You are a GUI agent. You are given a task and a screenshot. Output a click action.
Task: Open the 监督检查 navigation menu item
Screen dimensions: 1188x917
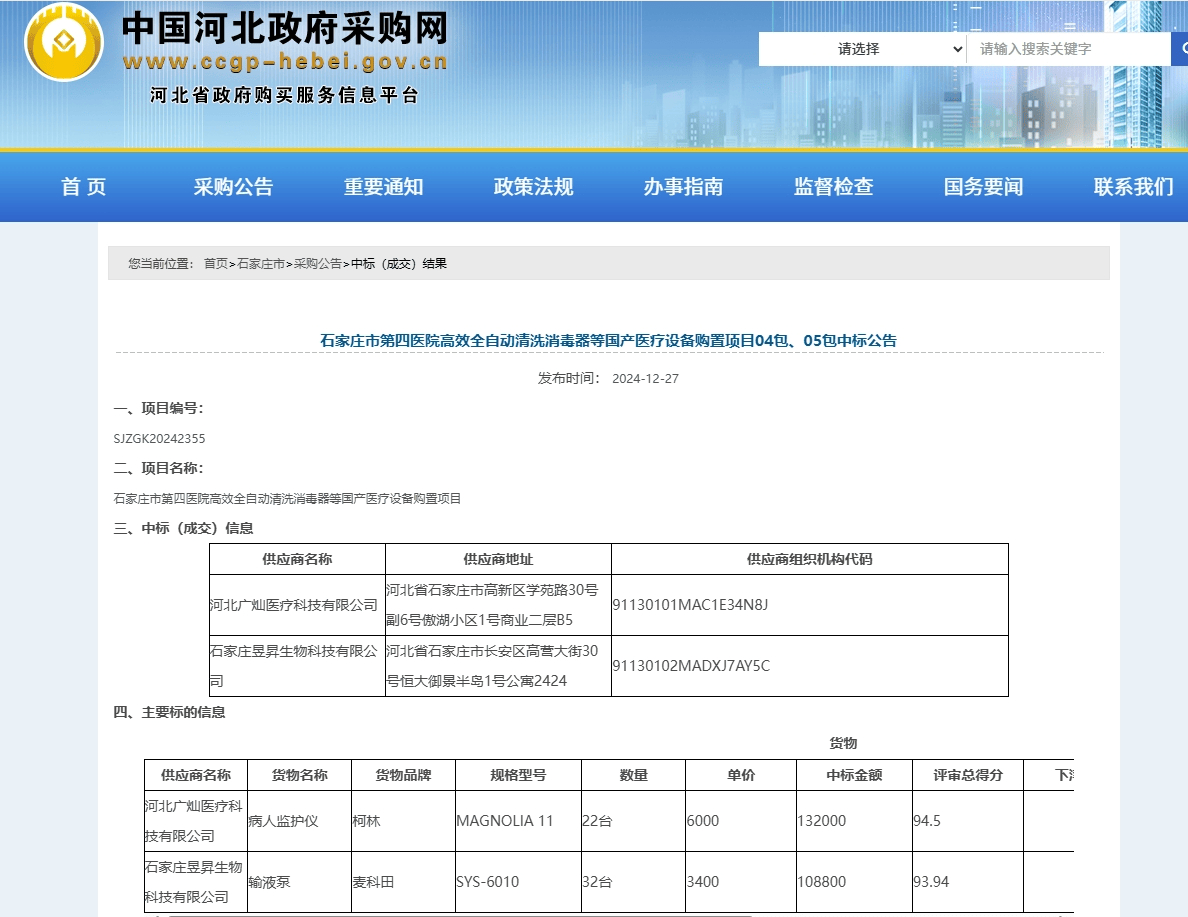[x=833, y=186]
